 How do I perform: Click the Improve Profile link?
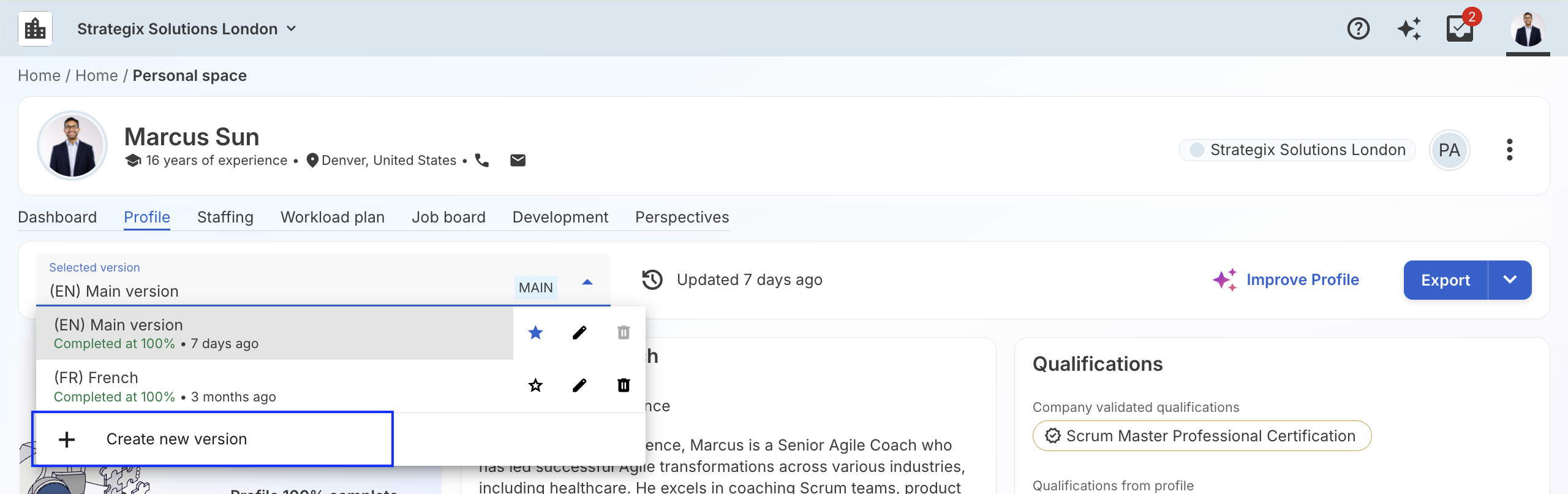click(x=1302, y=280)
